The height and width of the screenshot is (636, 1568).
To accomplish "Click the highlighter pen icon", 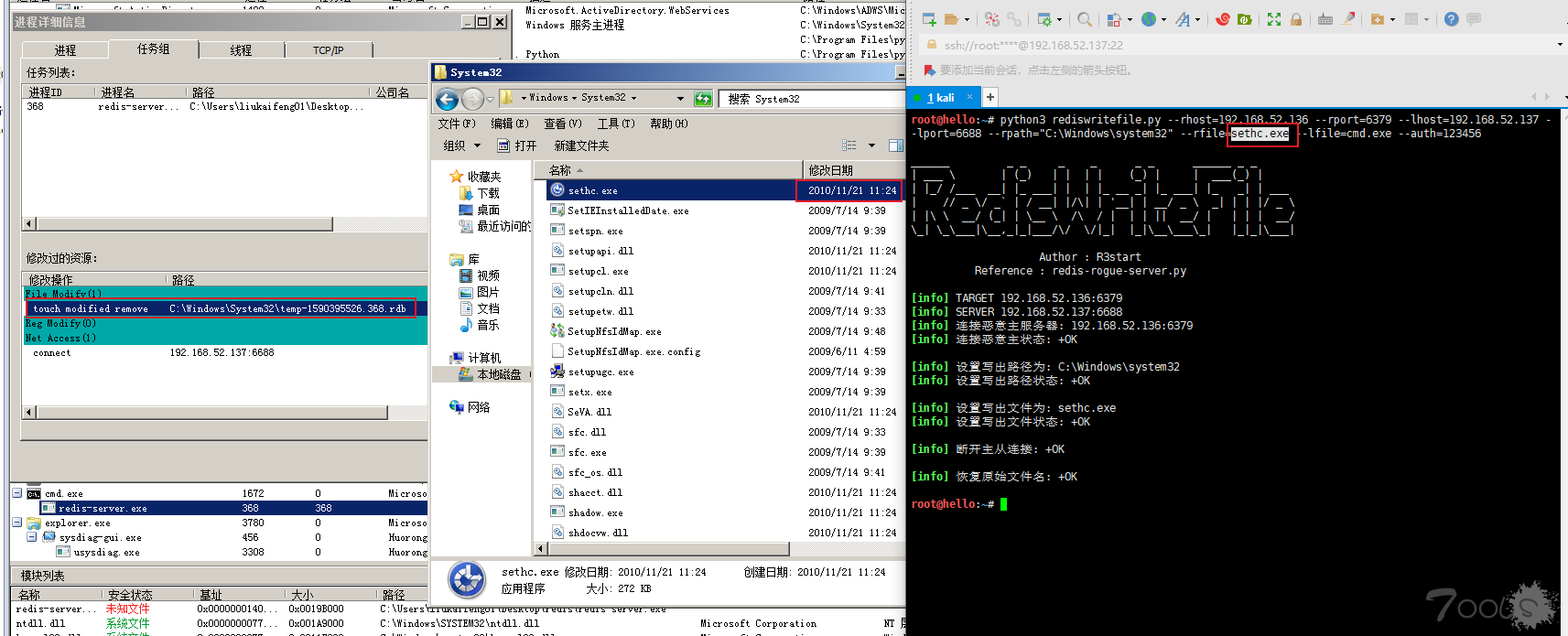I will [1347, 19].
